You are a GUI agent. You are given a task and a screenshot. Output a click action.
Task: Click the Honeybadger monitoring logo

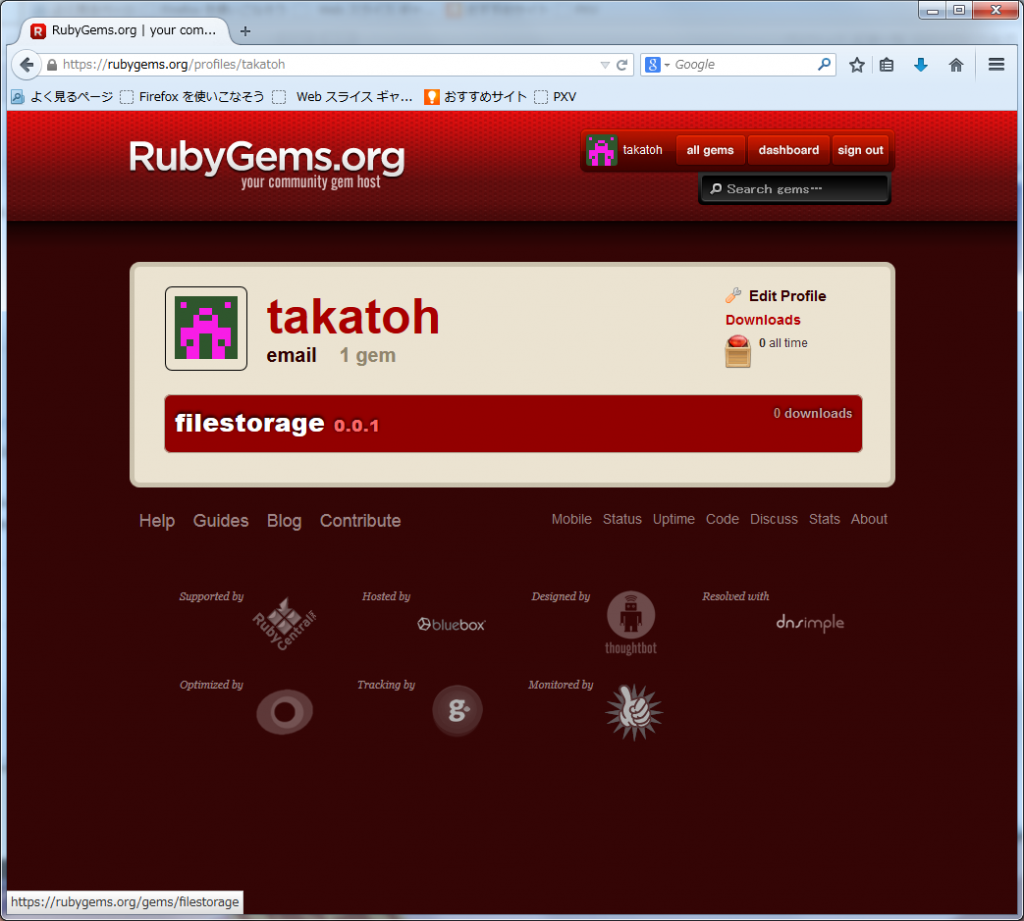(x=632, y=711)
